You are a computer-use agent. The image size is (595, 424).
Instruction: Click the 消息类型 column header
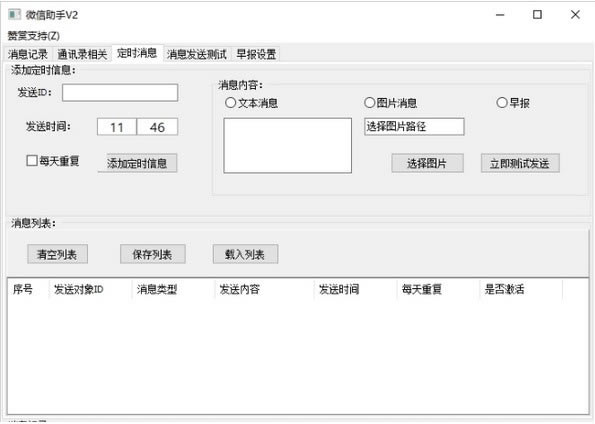click(173, 289)
